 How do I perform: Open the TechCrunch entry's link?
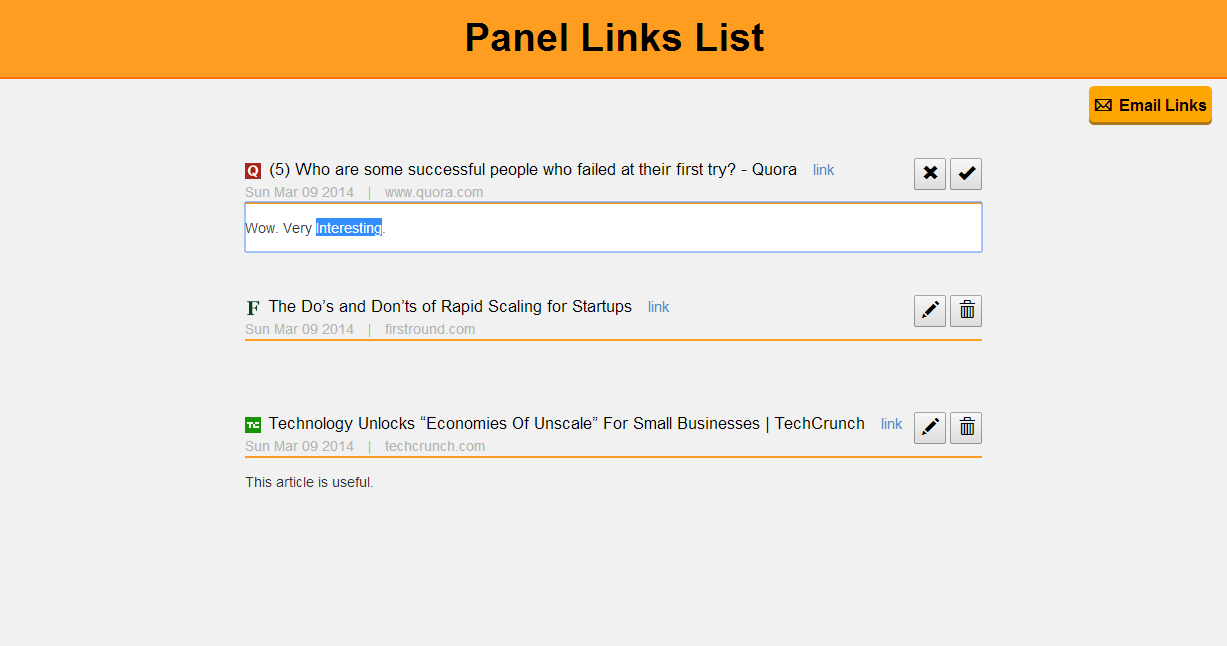pyautogui.click(x=892, y=424)
